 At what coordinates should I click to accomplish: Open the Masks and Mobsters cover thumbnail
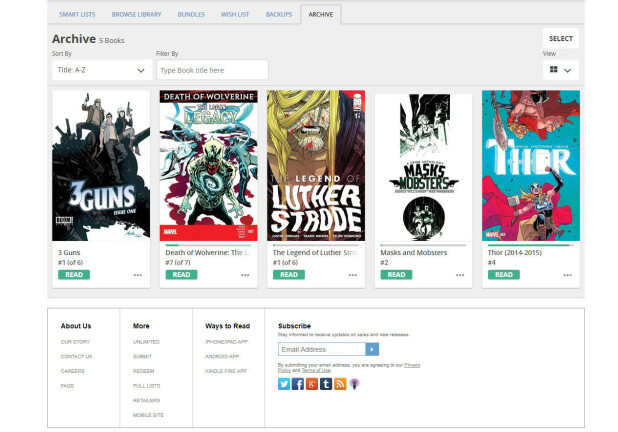pyautogui.click(x=423, y=166)
